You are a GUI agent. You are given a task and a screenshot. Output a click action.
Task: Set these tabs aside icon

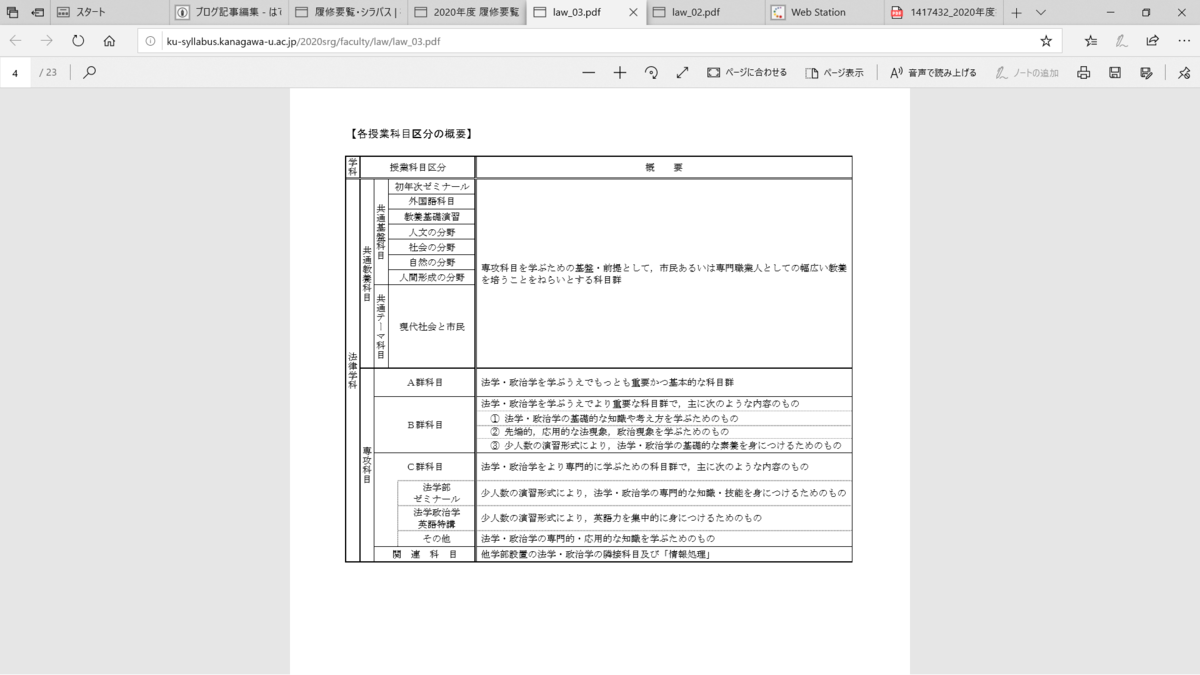38,12
